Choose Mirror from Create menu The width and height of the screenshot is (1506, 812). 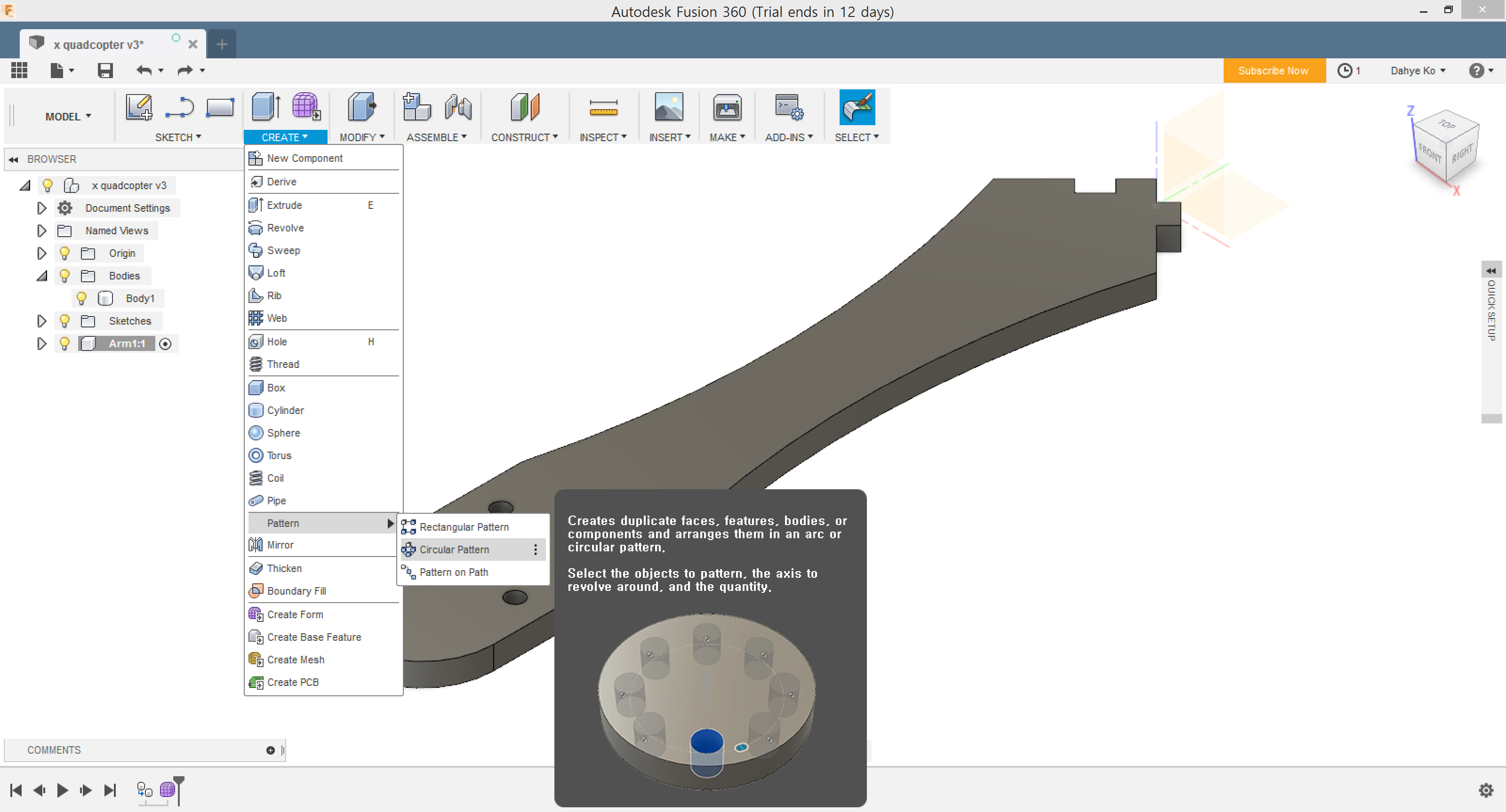tap(323, 545)
